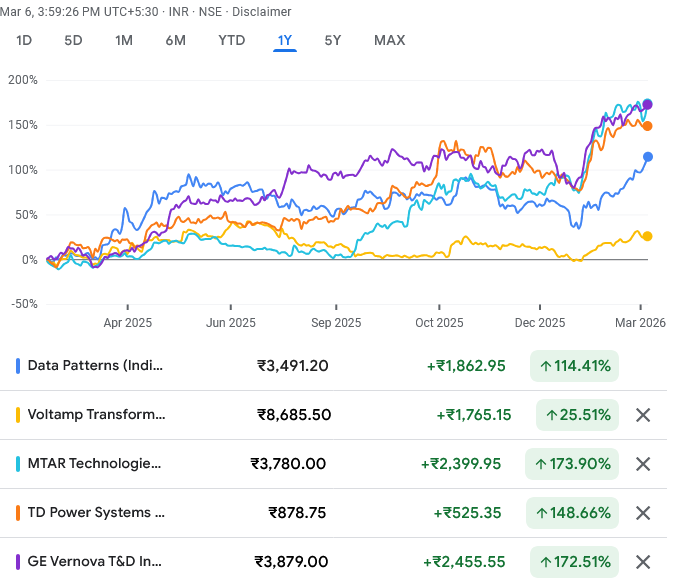
Task: Click price ₹3,780.00
Action: (x=288, y=464)
